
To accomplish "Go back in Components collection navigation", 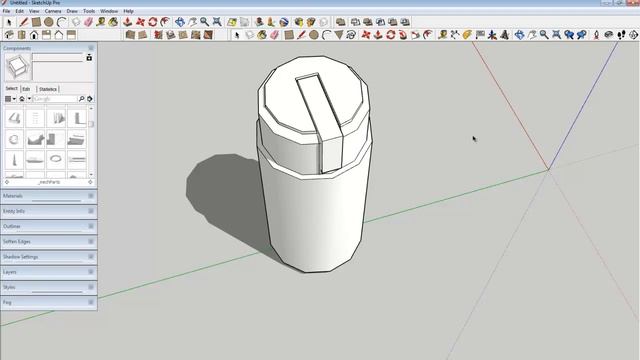I will 7,182.
